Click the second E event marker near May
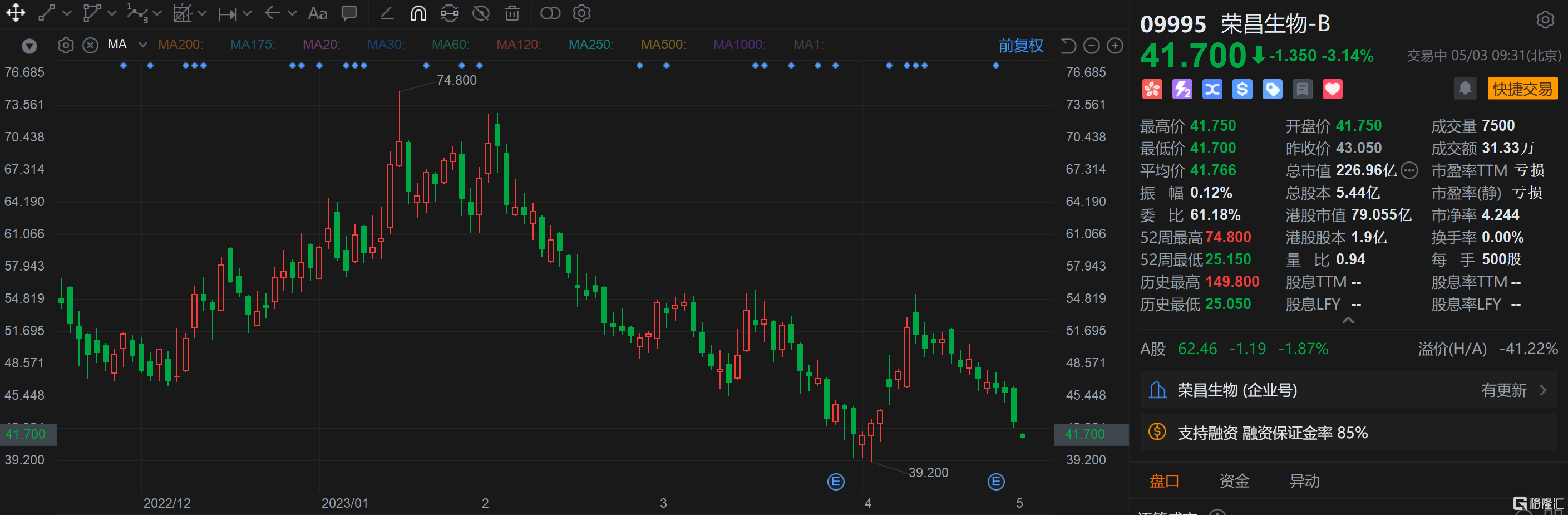Screen dimensions: 1568x515 [x=996, y=482]
